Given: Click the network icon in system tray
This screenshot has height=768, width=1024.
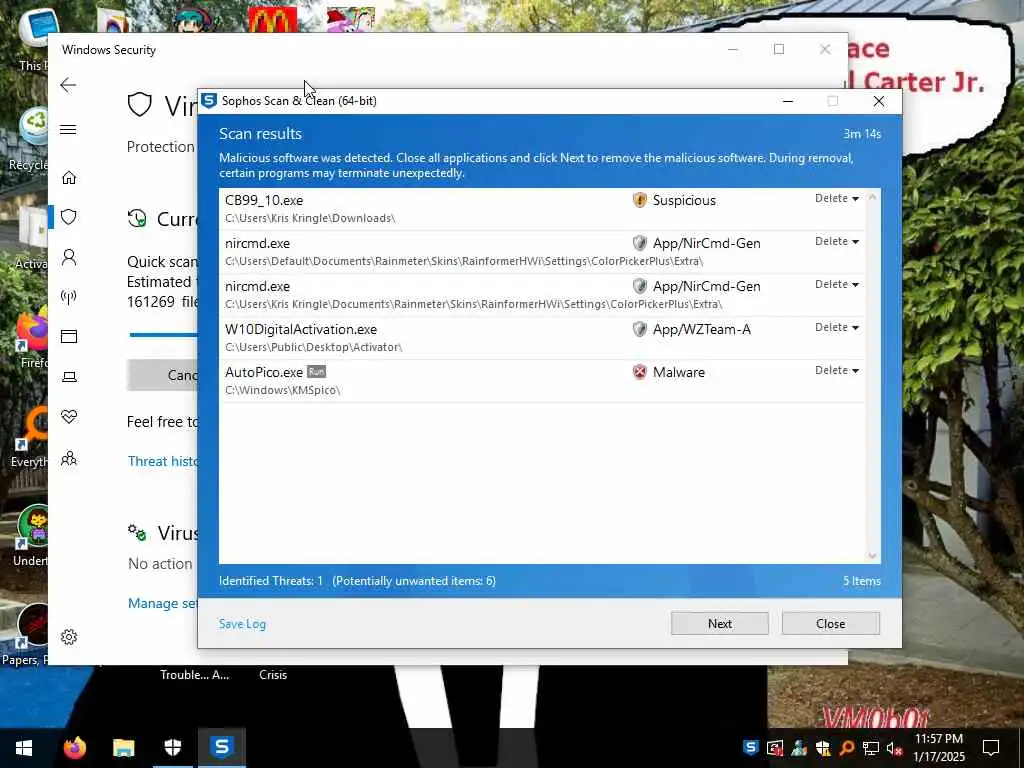Looking at the screenshot, I should pyautogui.click(x=870, y=748).
